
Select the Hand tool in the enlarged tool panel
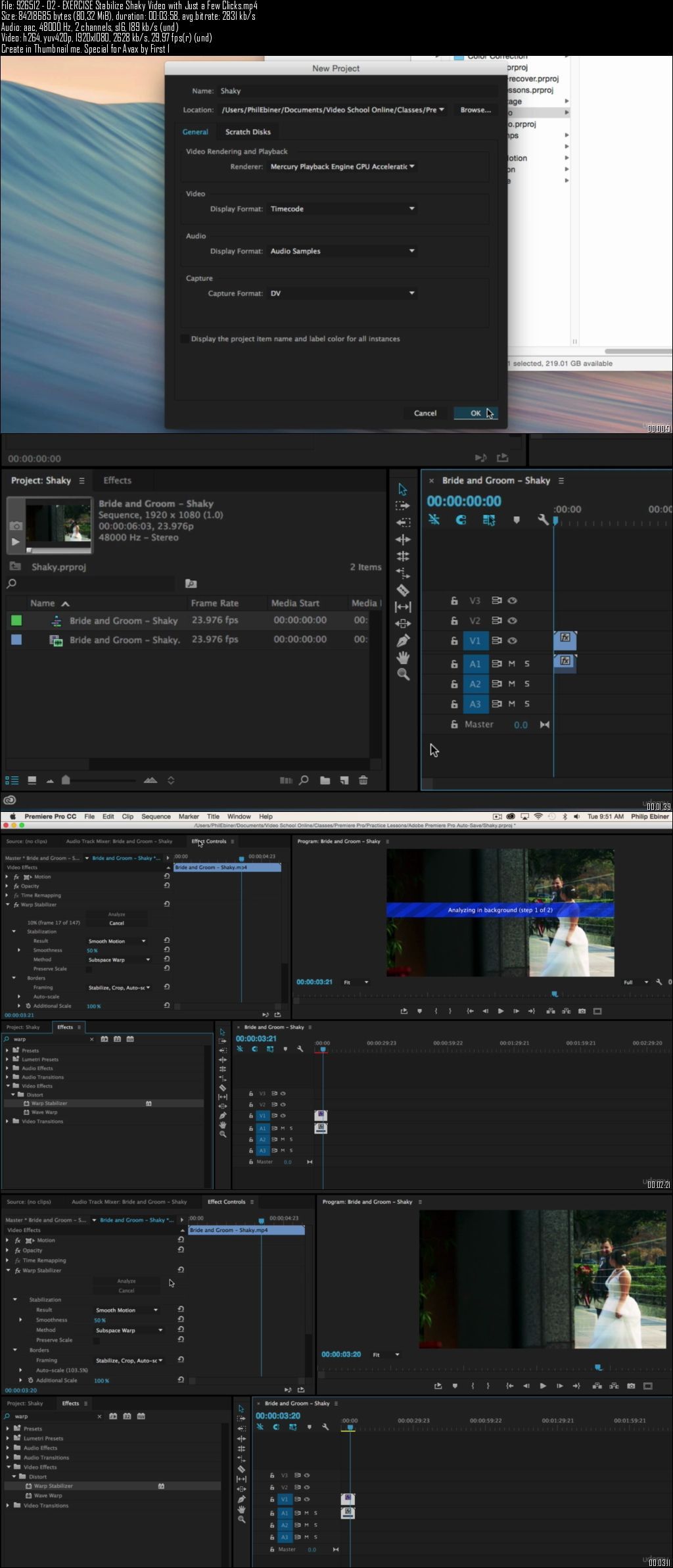(403, 657)
